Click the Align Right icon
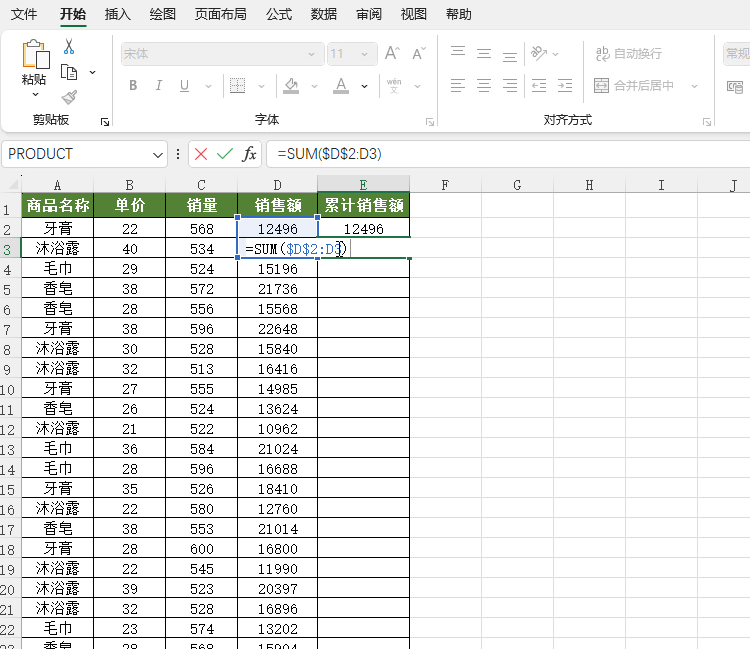The image size is (750, 649). (509, 86)
